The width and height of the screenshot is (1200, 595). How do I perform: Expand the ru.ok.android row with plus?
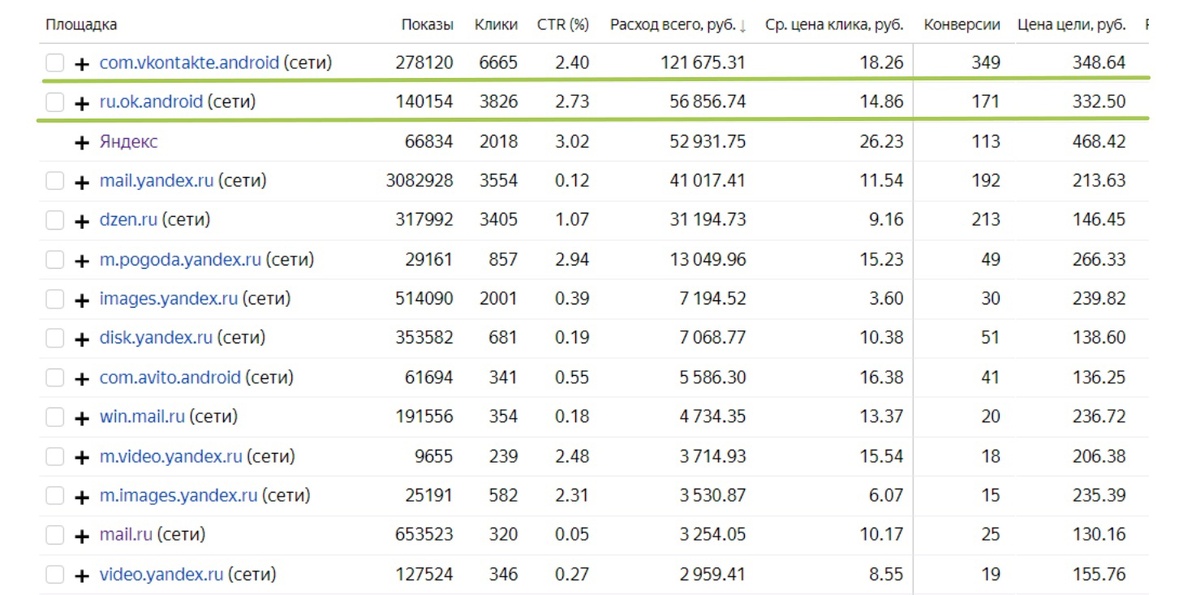click(x=83, y=102)
